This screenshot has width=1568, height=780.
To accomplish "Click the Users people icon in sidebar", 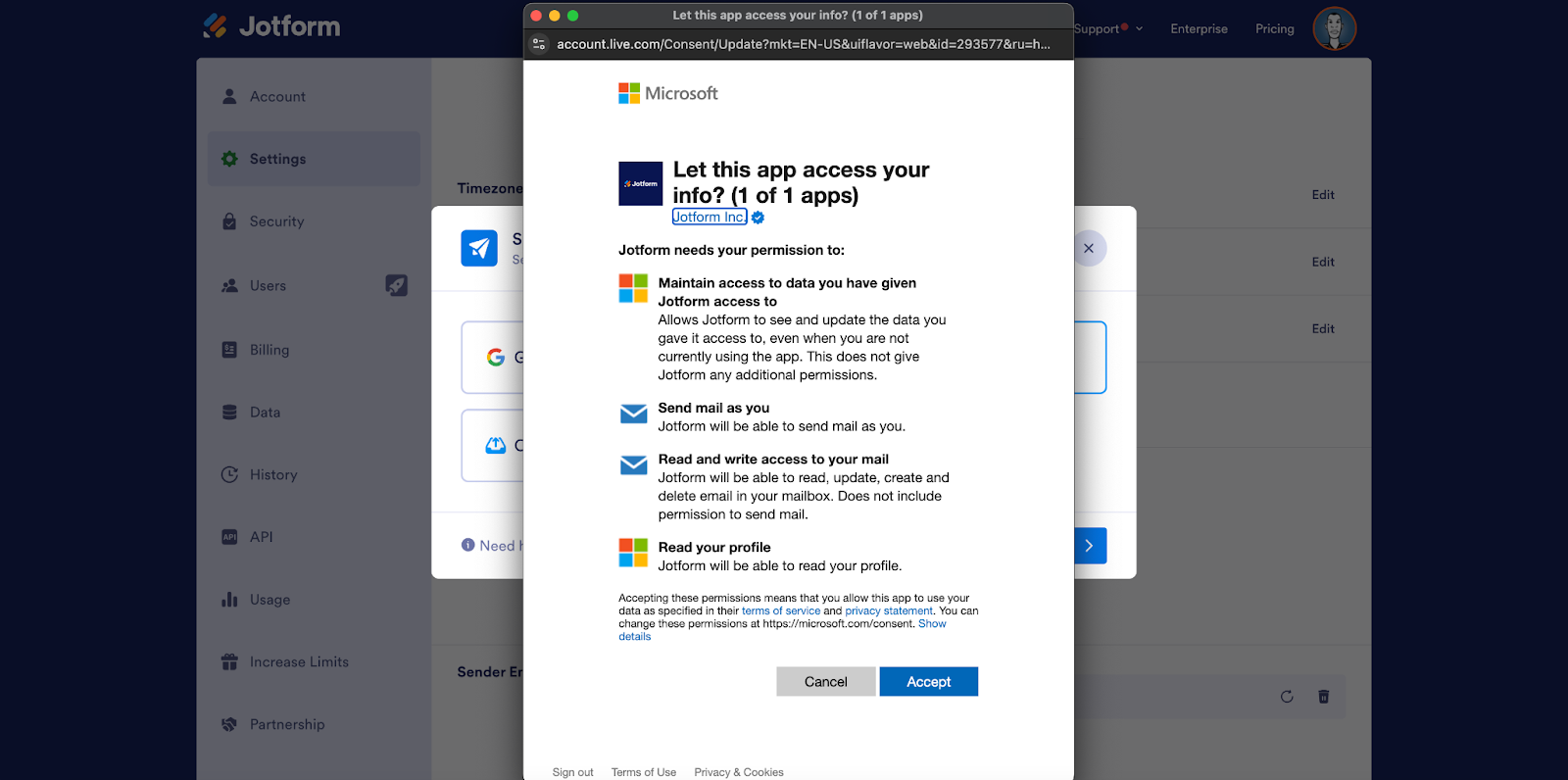I will click(x=229, y=286).
